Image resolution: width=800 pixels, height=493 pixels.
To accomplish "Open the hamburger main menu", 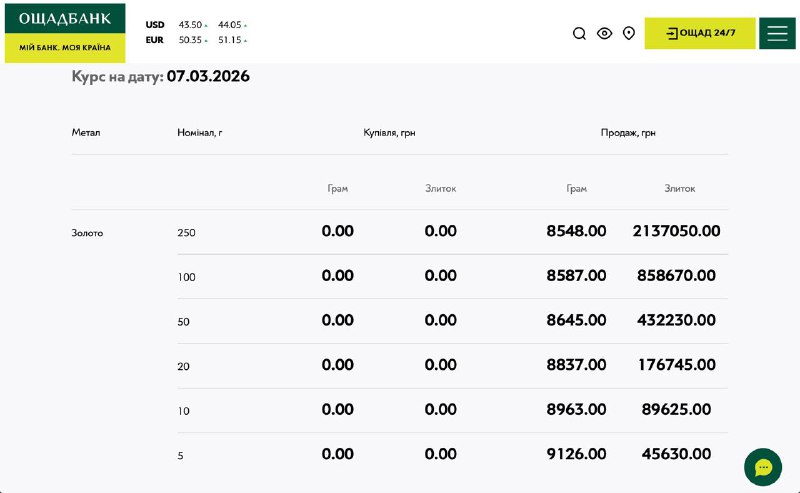I will 777,33.
